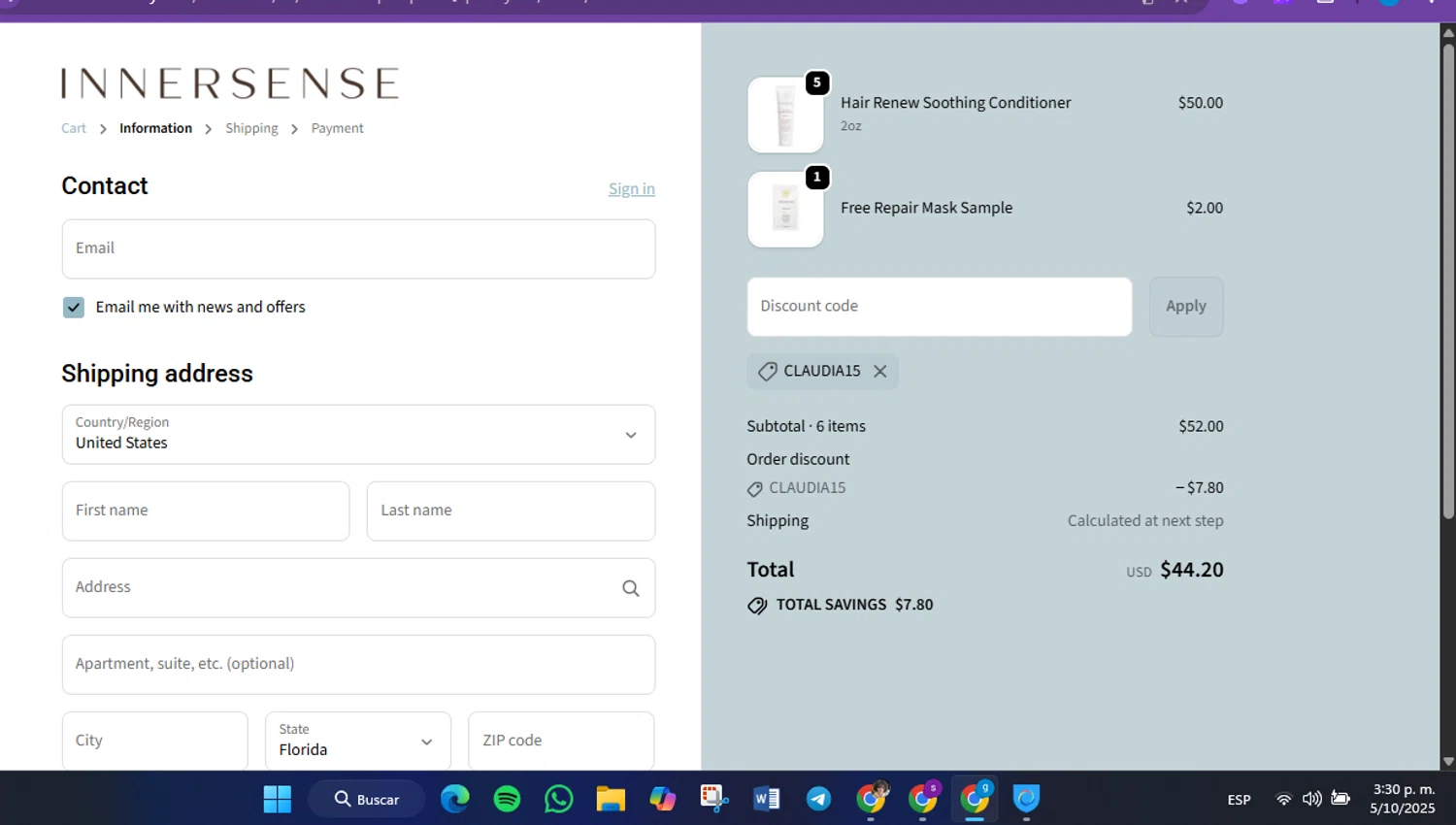Remove the CLAUDIA15 discount code tag
The width and height of the screenshot is (1456, 825).
click(879, 371)
